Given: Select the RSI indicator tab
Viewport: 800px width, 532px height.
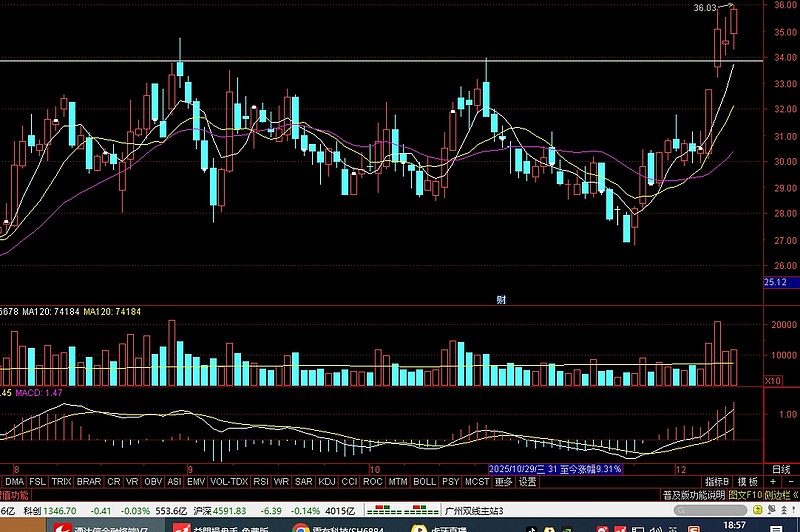Looking at the screenshot, I should pyautogui.click(x=260, y=482).
